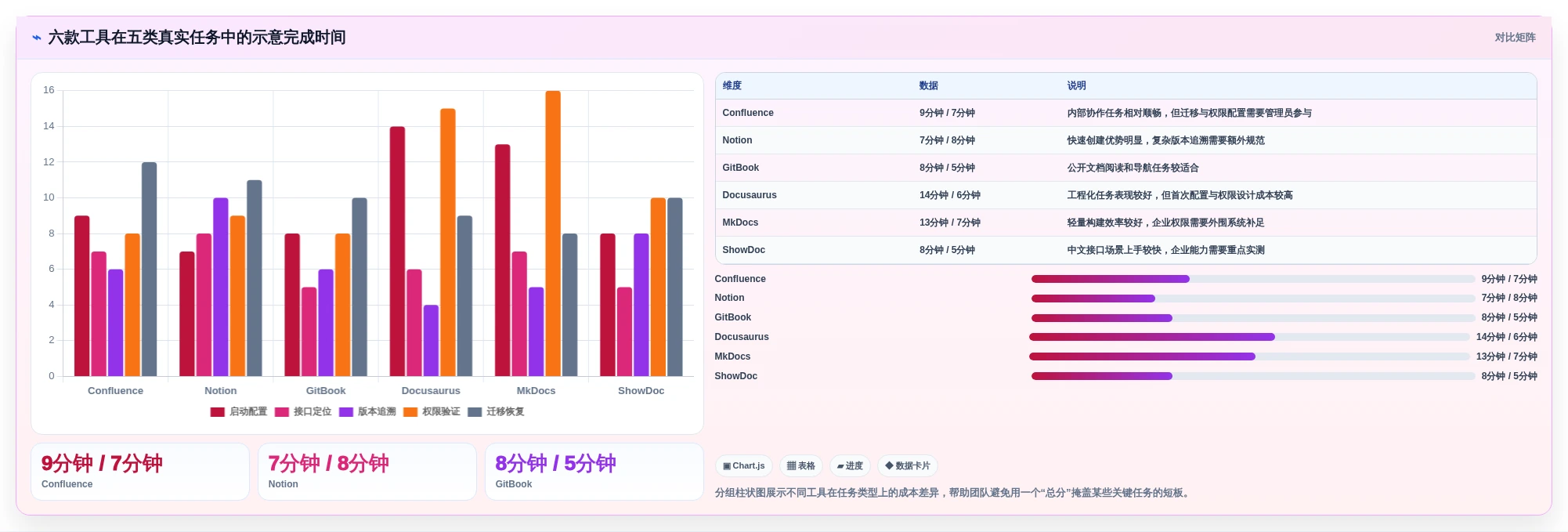
Task: Click the description starting 工程化任务表现较好
Action: pyautogui.click(x=1180, y=195)
